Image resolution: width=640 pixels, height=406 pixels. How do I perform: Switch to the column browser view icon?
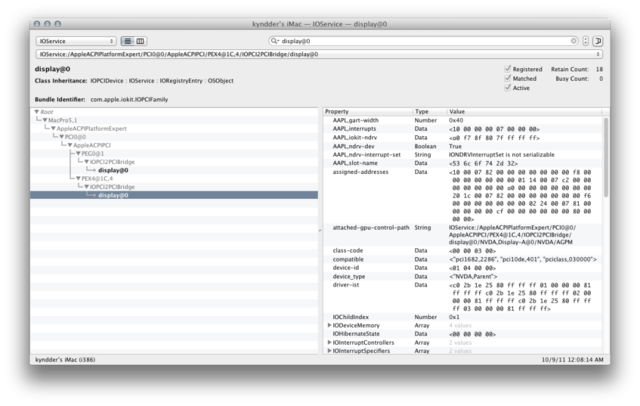(140, 41)
